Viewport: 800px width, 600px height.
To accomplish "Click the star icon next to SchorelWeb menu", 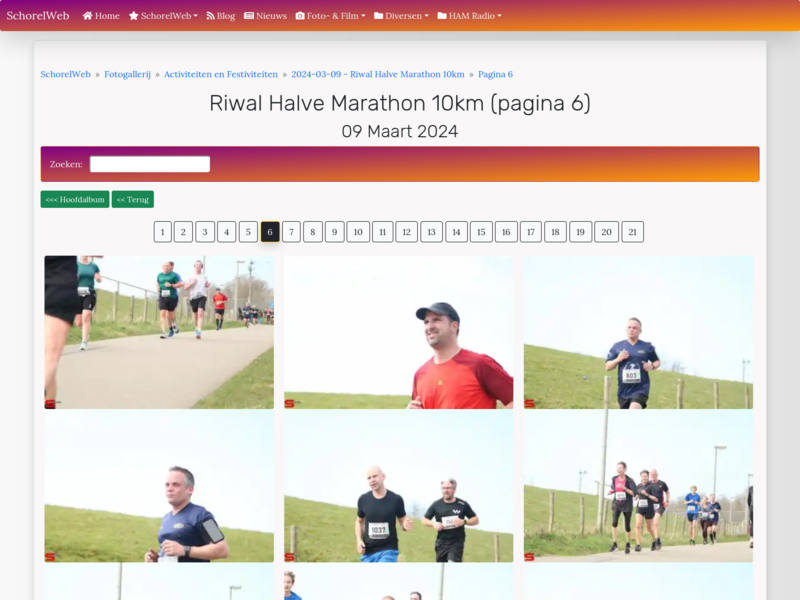I will (x=134, y=16).
